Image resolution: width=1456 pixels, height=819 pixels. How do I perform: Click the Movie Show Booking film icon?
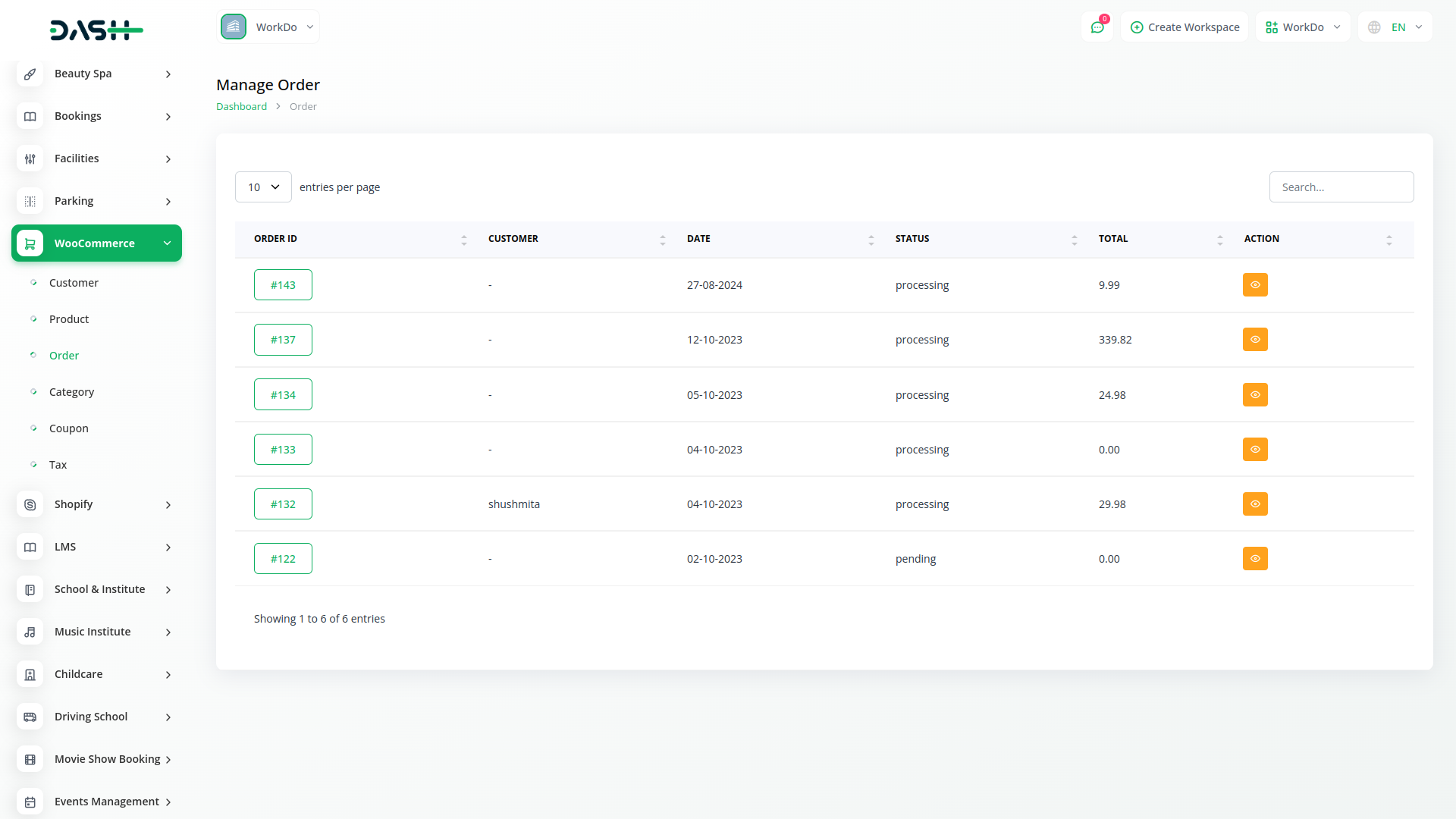30,759
